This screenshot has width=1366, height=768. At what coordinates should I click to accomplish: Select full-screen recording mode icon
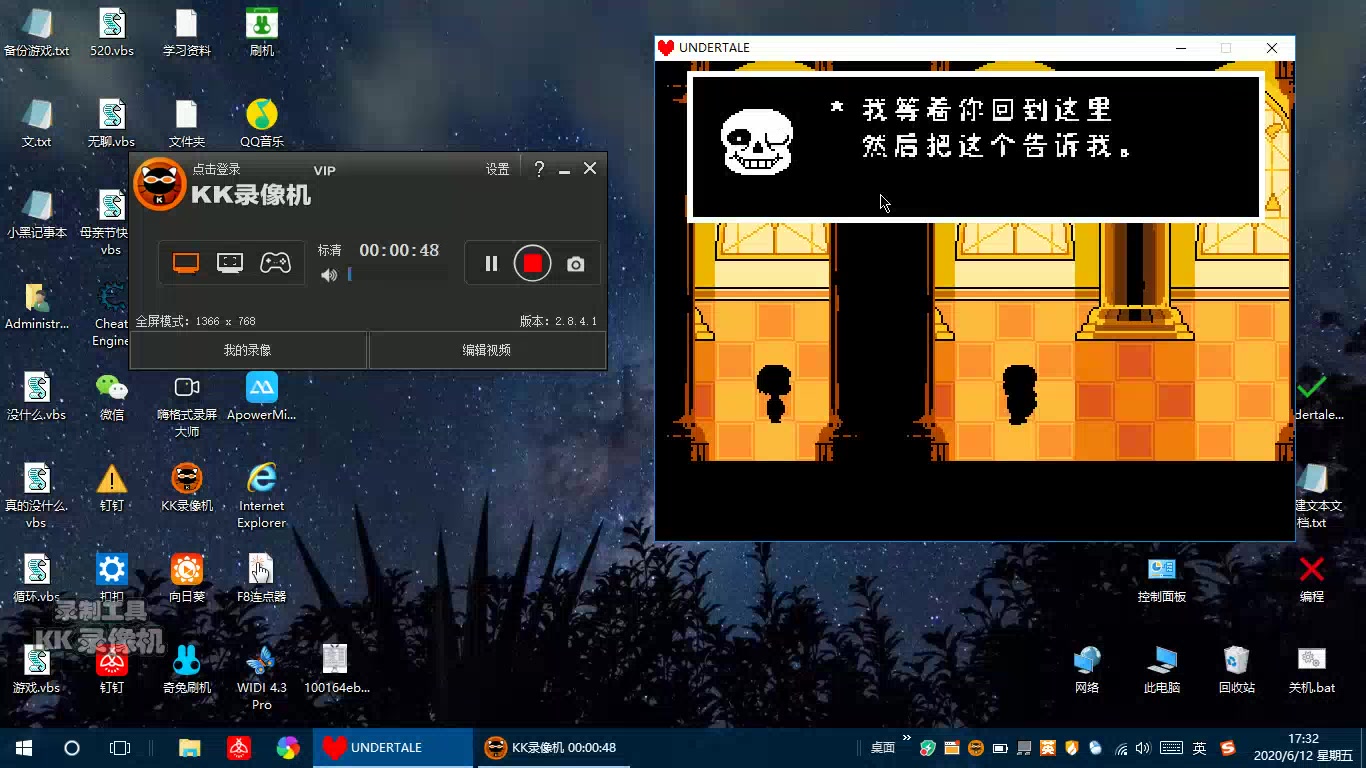186,263
